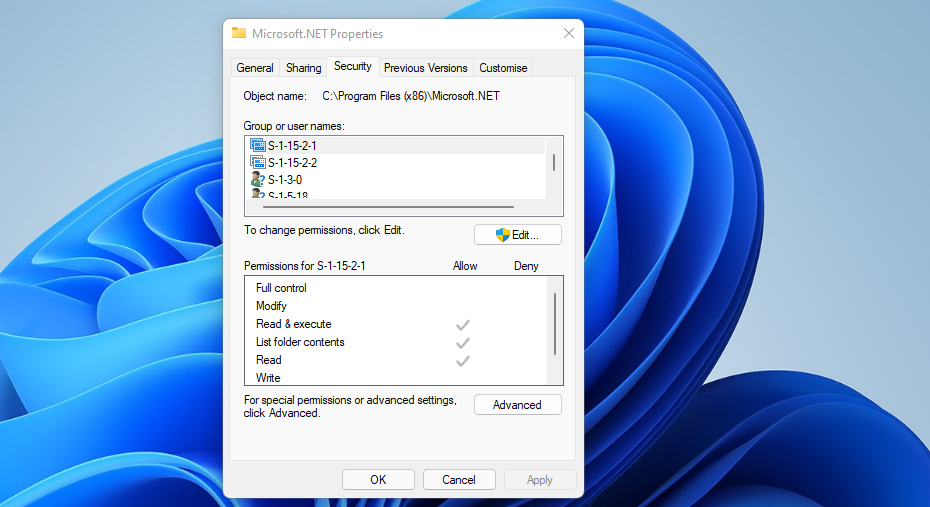This screenshot has height=507, width=930.
Task: Select the S-1-15-2-2 entry
Action: pyautogui.click(x=396, y=162)
